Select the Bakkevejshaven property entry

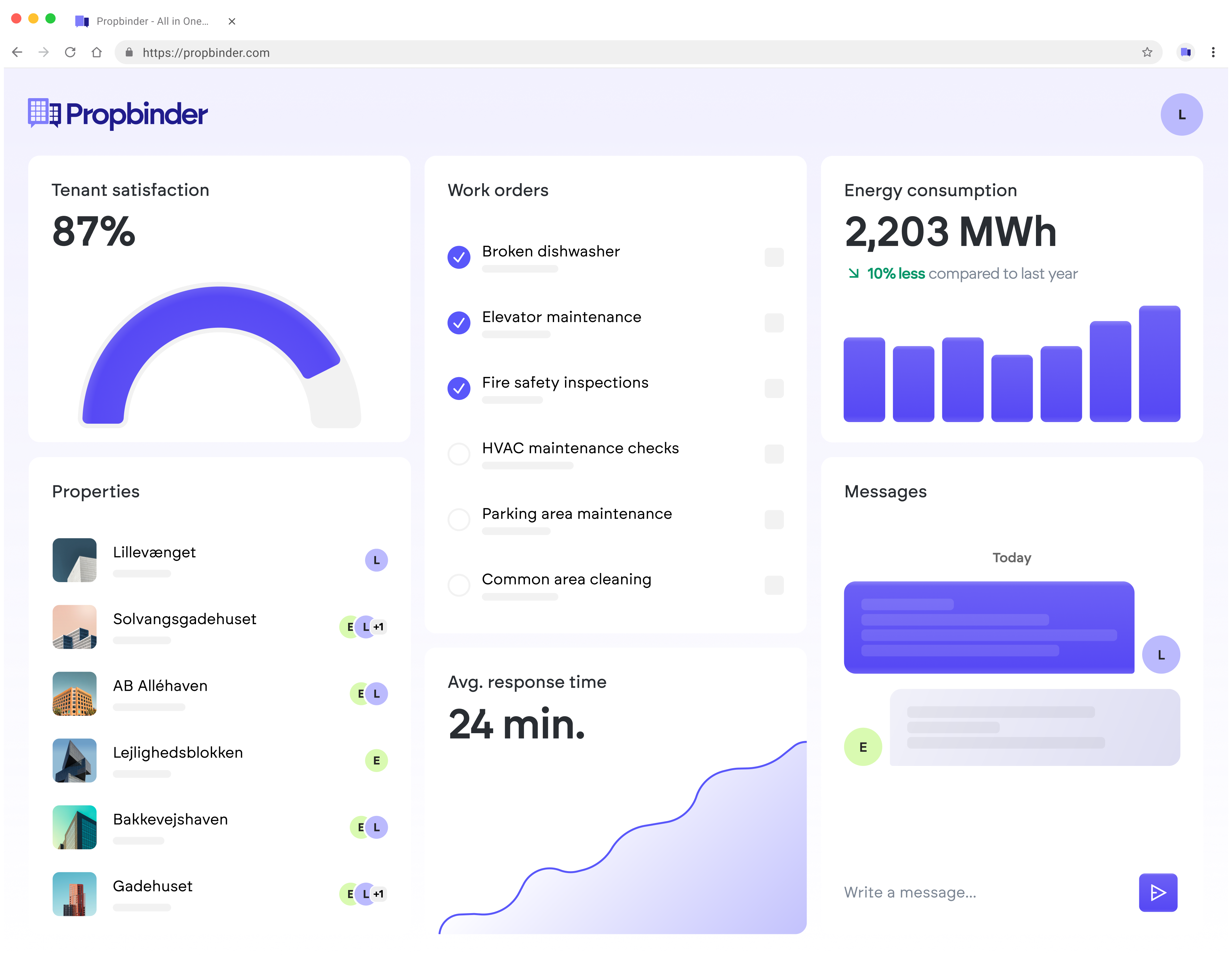[x=170, y=819]
